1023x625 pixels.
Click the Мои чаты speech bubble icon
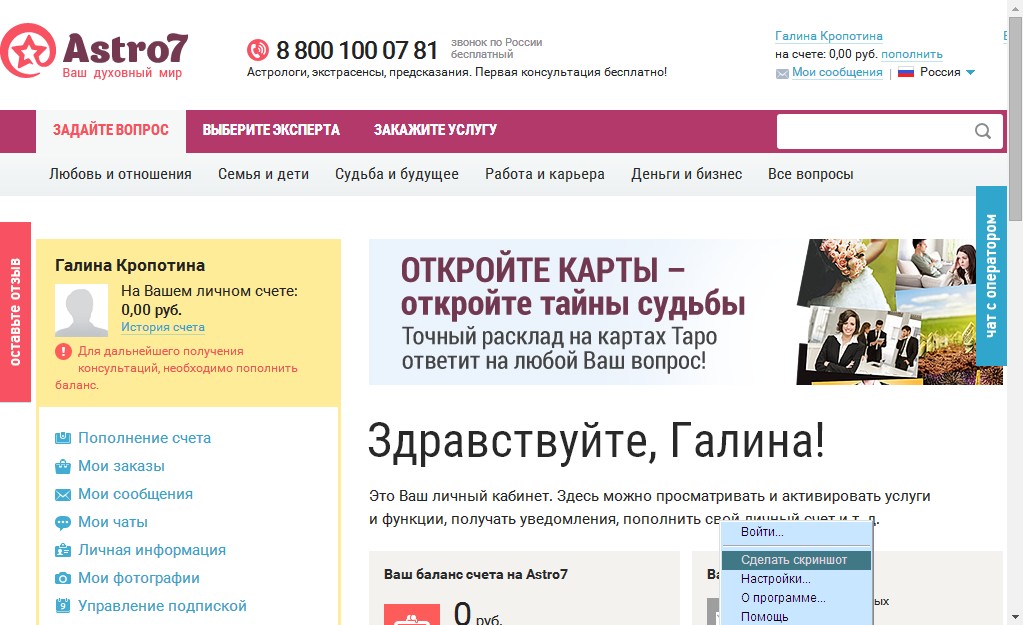pos(63,523)
